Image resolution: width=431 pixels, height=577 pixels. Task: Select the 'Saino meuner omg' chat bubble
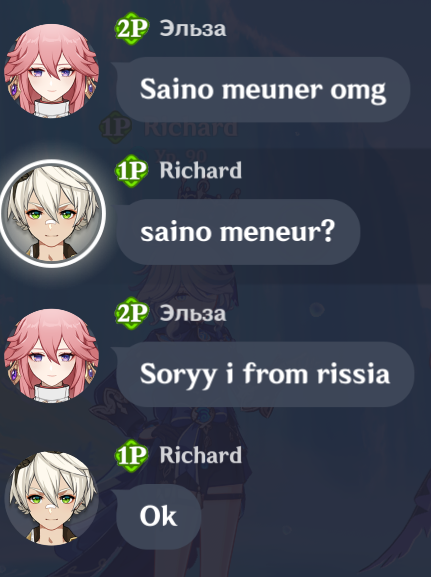[x=263, y=89]
